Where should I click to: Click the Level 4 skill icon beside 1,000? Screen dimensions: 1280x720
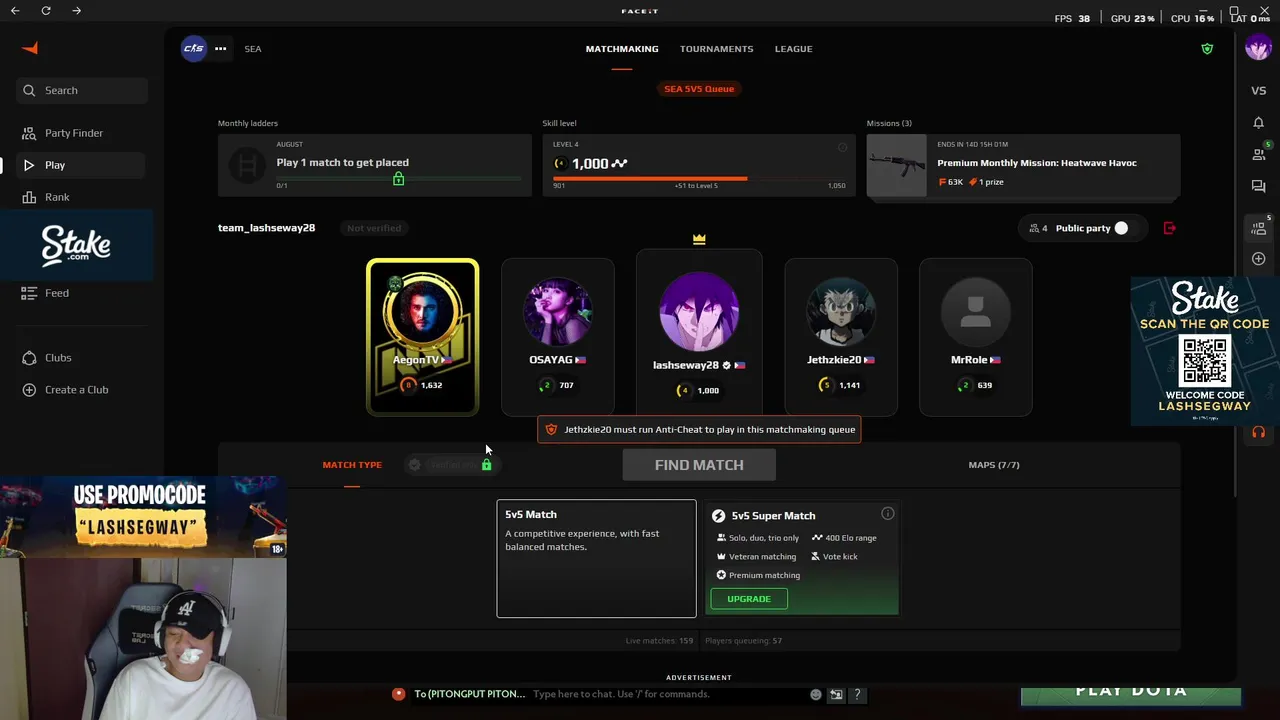560,164
